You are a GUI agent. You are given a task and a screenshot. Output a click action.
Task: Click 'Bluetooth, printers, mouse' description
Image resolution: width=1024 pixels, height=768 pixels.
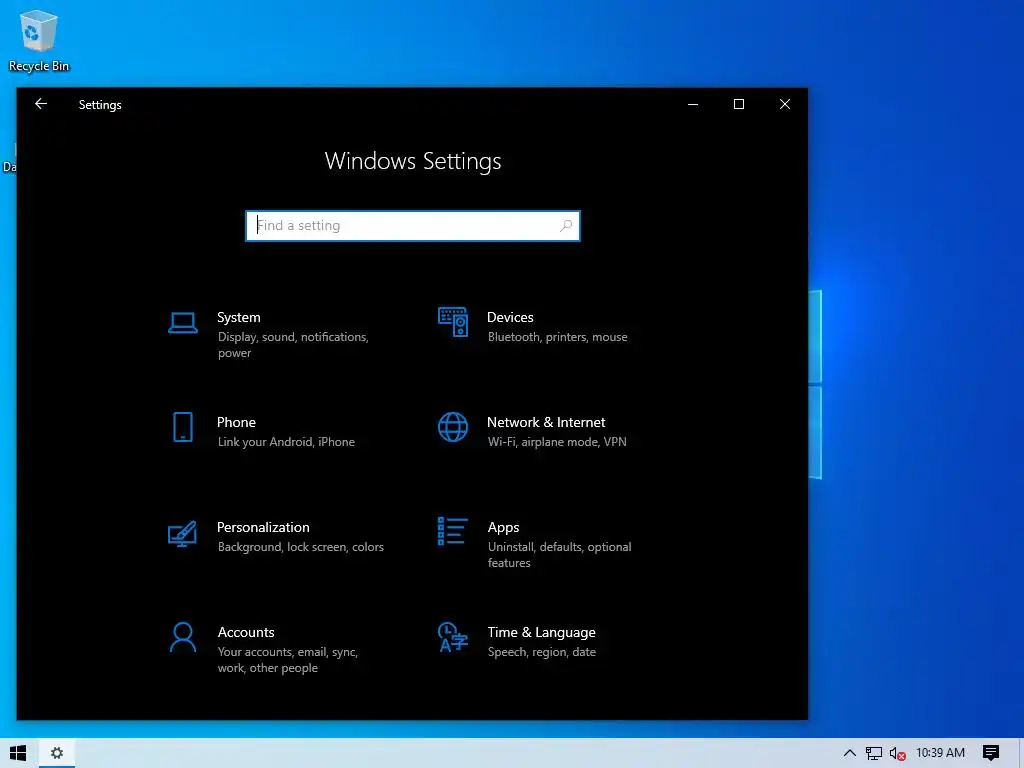tap(558, 337)
